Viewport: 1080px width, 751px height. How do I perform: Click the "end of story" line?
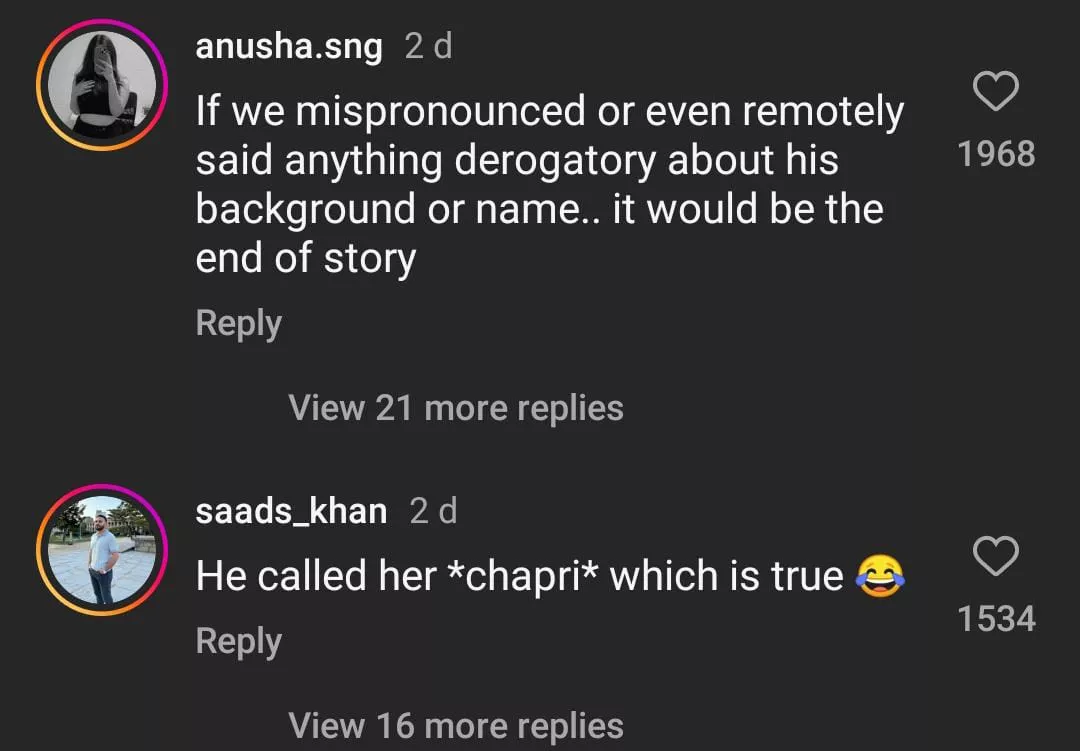tap(305, 259)
